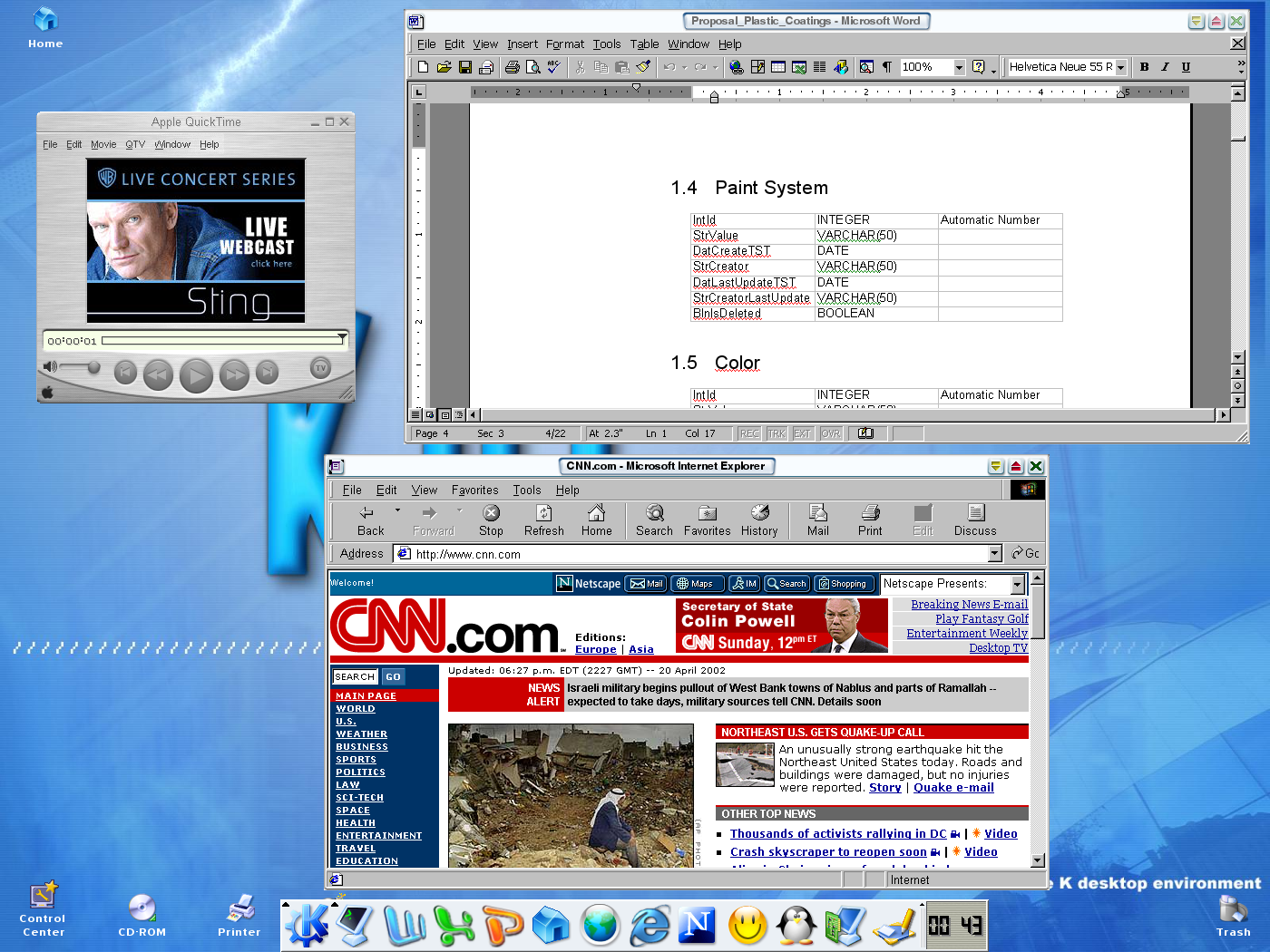Screen dimensions: 1270x952
Task: Click the Document Map icon in Word
Action: (x=866, y=67)
